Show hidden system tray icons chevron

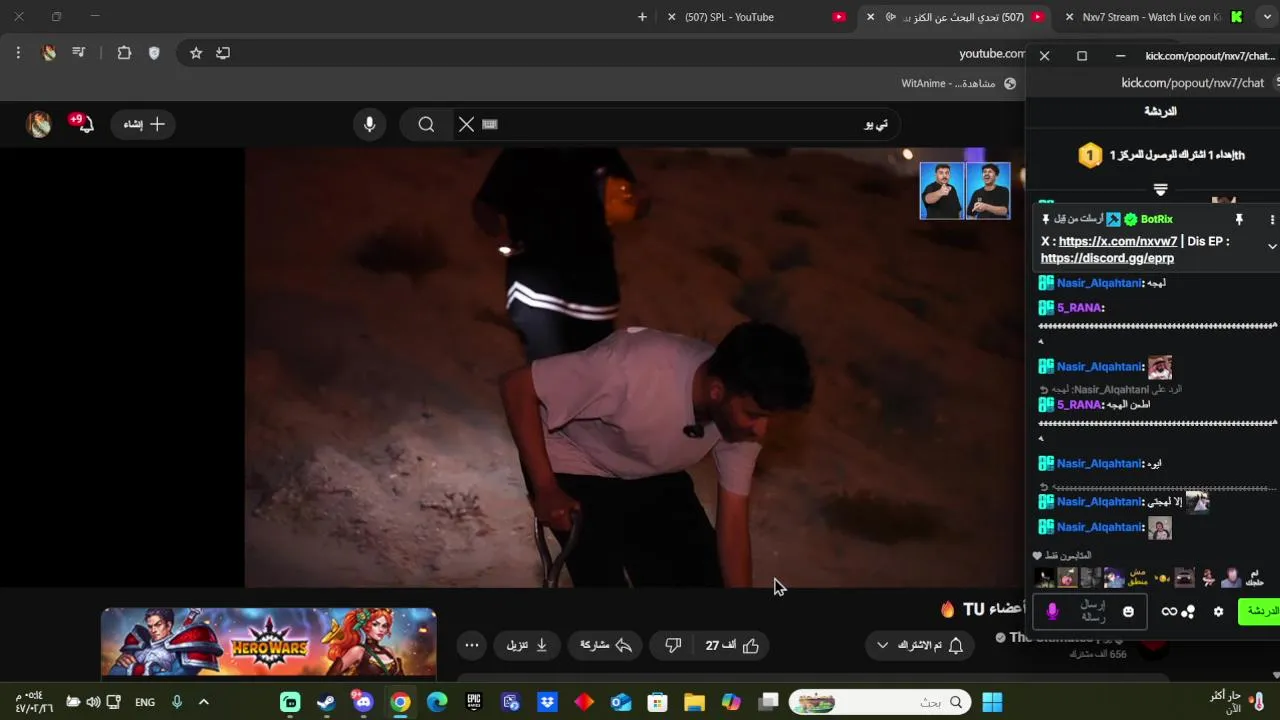[204, 702]
